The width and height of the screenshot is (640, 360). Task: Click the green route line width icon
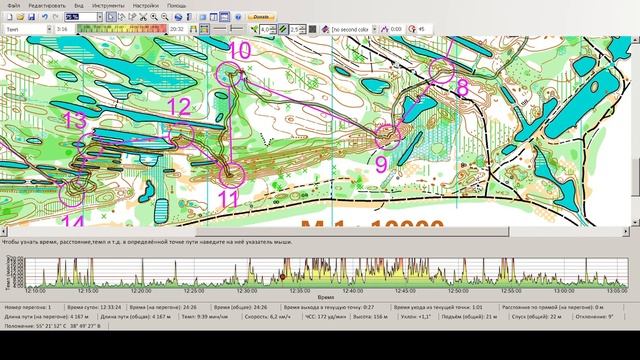[x=255, y=29]
